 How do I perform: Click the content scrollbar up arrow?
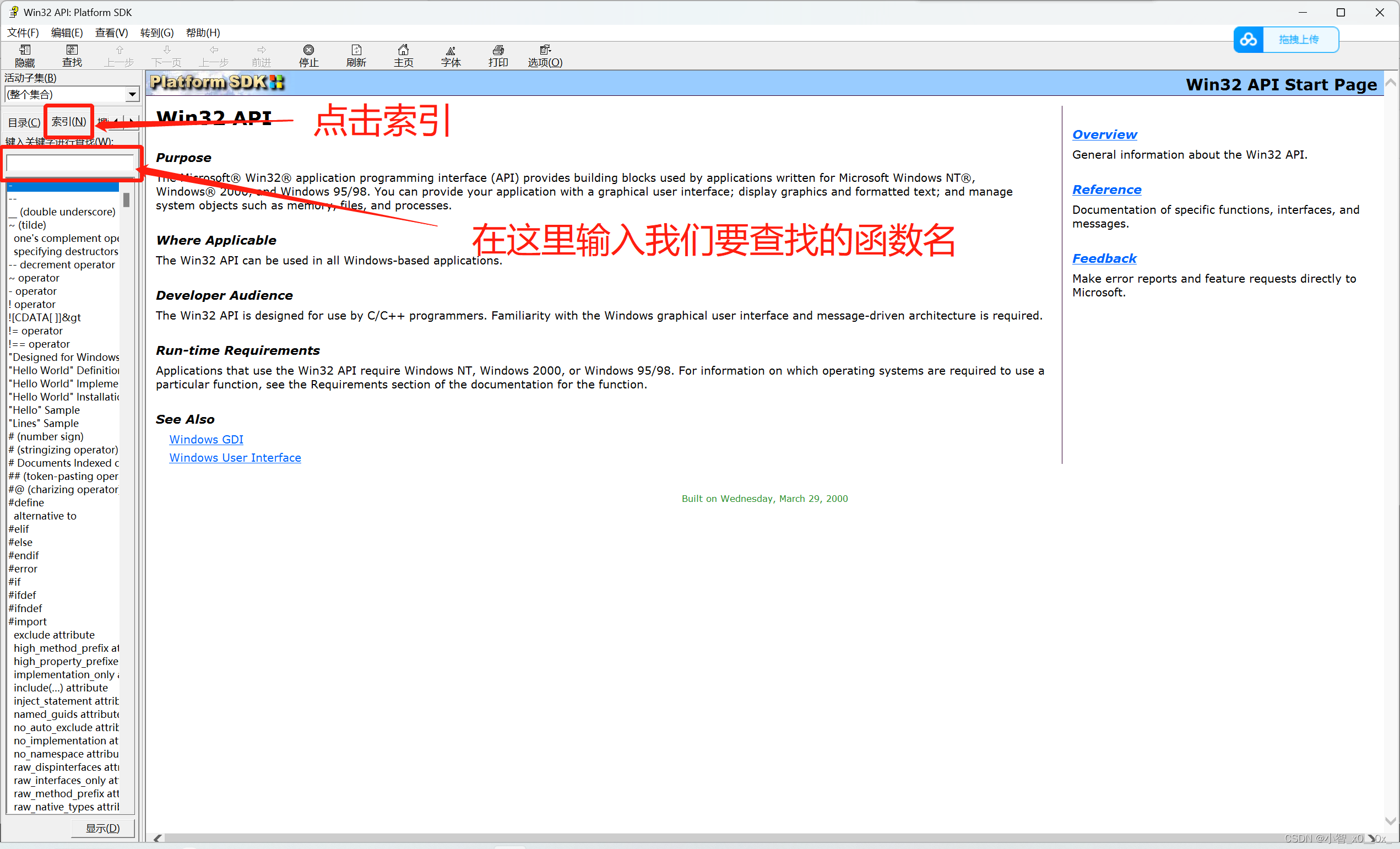(x=1390, y=83)
